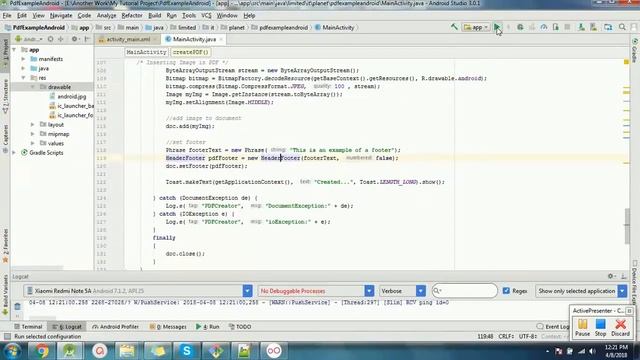Clear logcat with the trash icon
This screenshot has height=360, width=640.
coord(17,306)
